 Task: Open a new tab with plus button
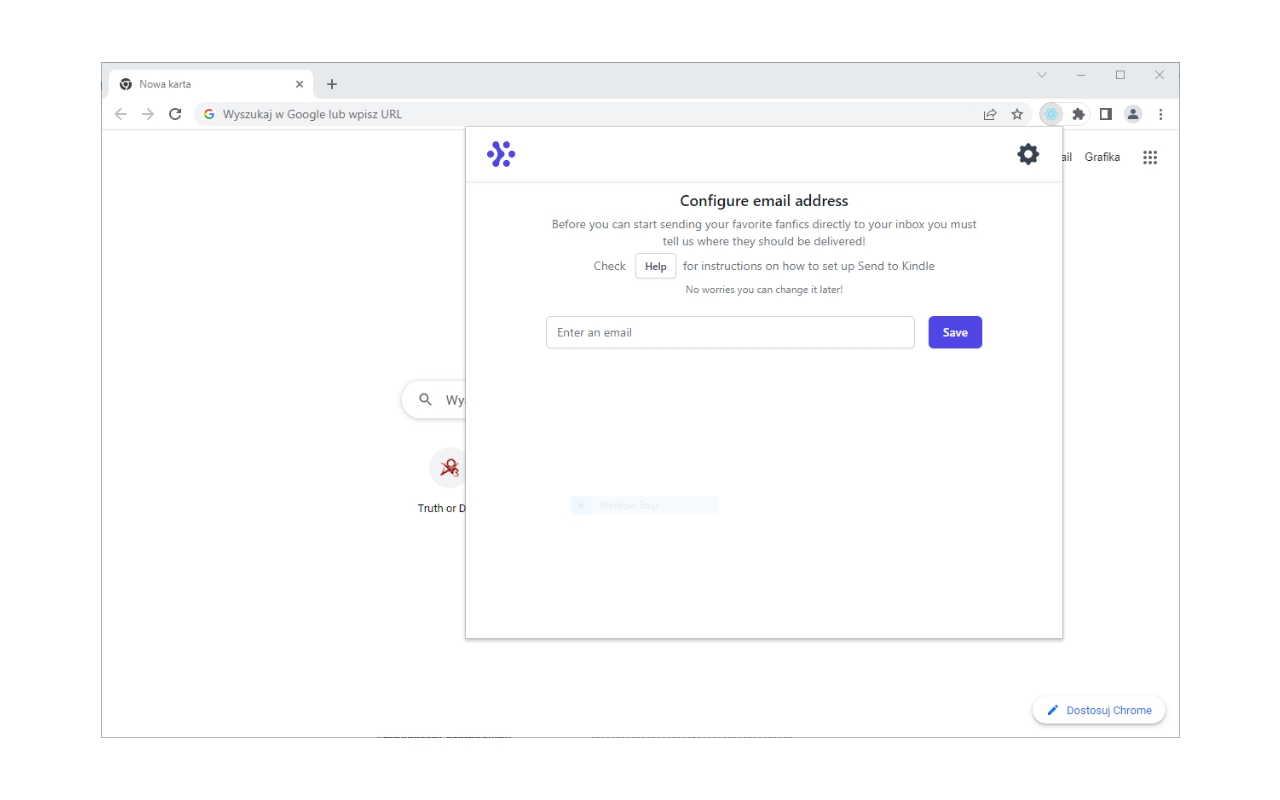(x=332, y=84)
